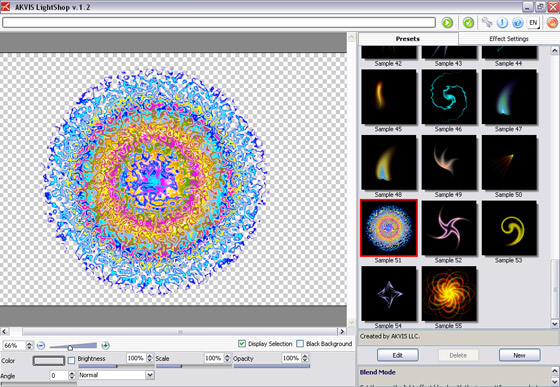Click the 66% zoom field
560x387 pixels.
point(14,345)
